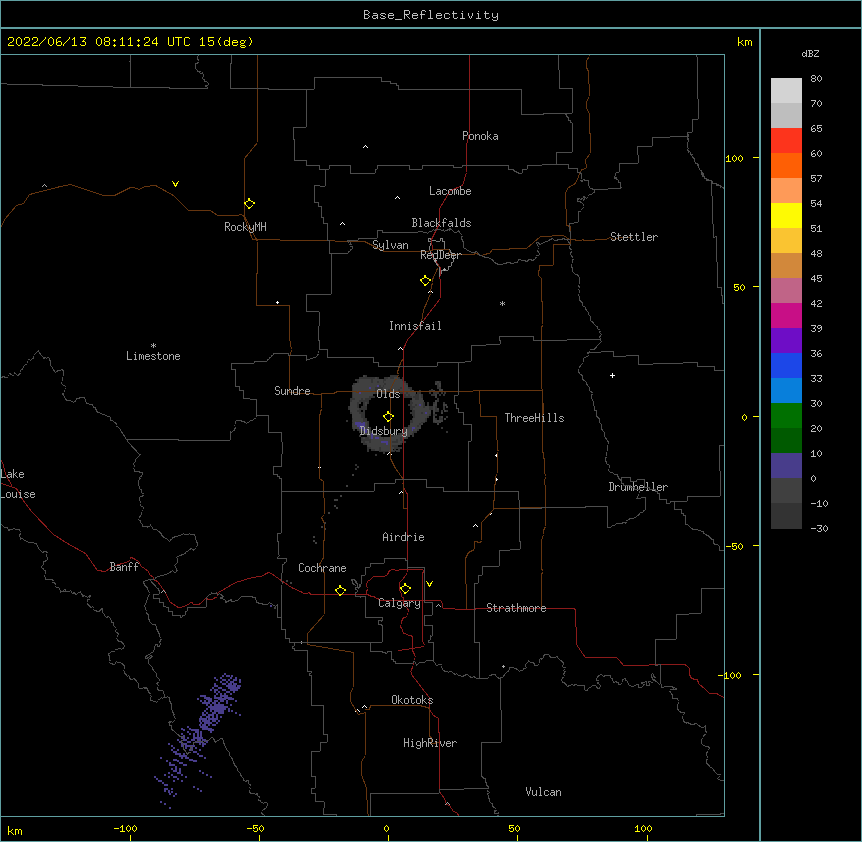Viewport: 862px width, 842px height.
Task: Click the Okotoks label
Action: 412,700
